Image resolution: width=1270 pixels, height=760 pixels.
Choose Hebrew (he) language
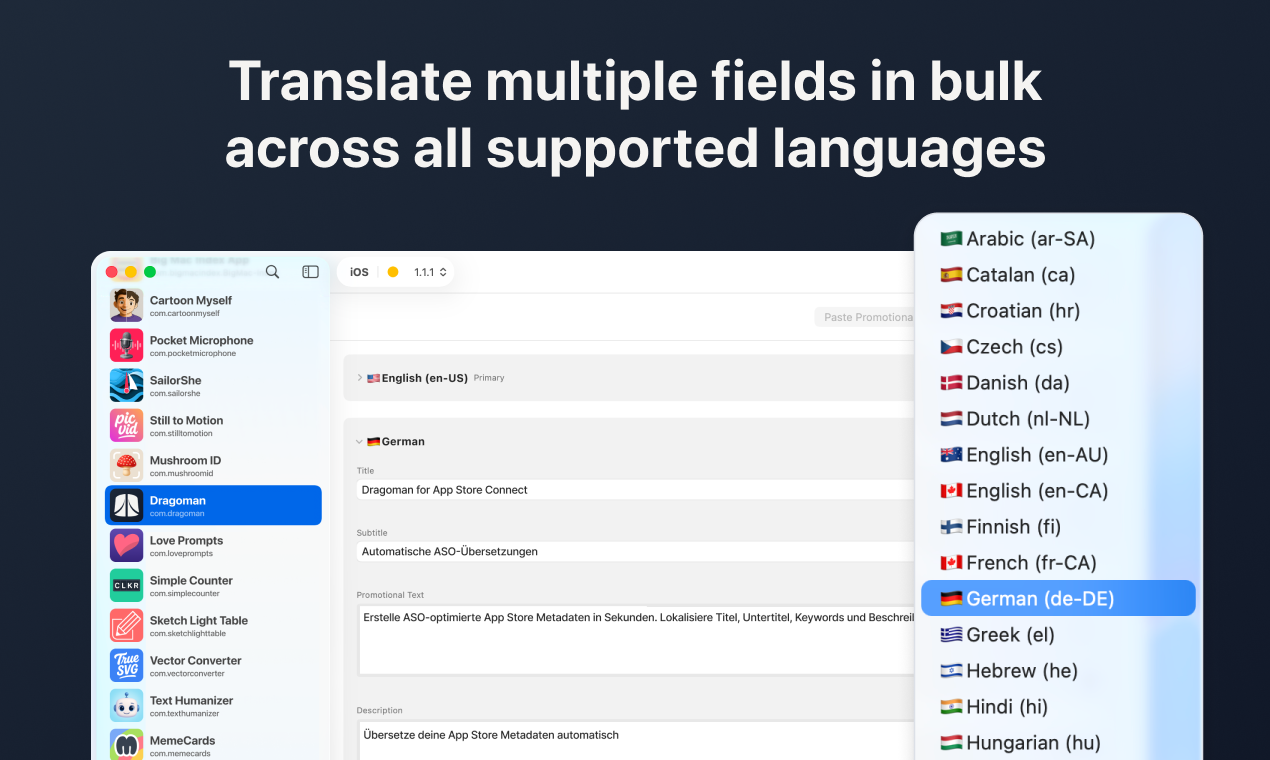click(1058, 671)
